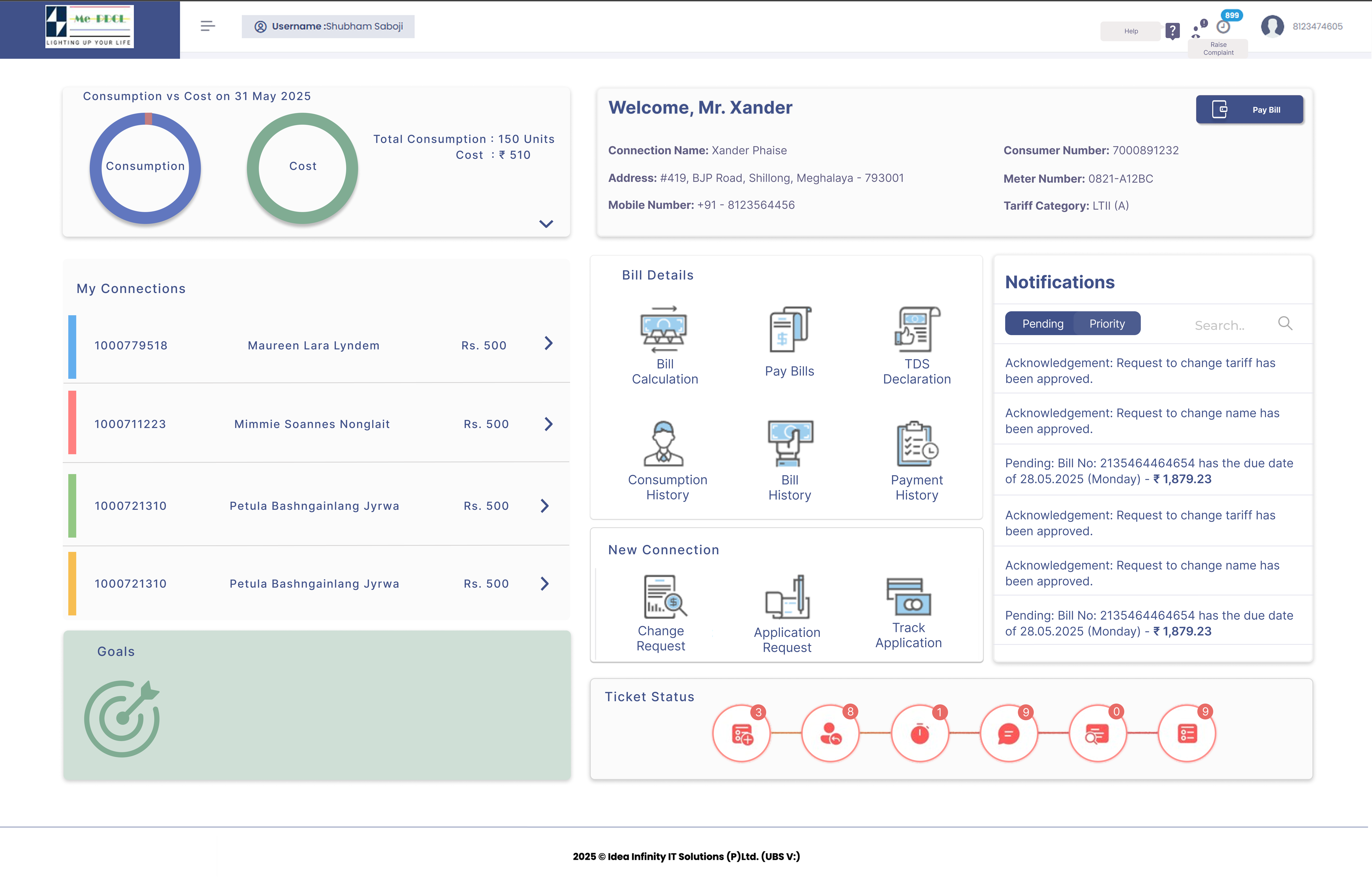Click the user profile avatar
Image resolution: width=1372 pixels, height=887 pixels.
click(x=1272, y=26)
